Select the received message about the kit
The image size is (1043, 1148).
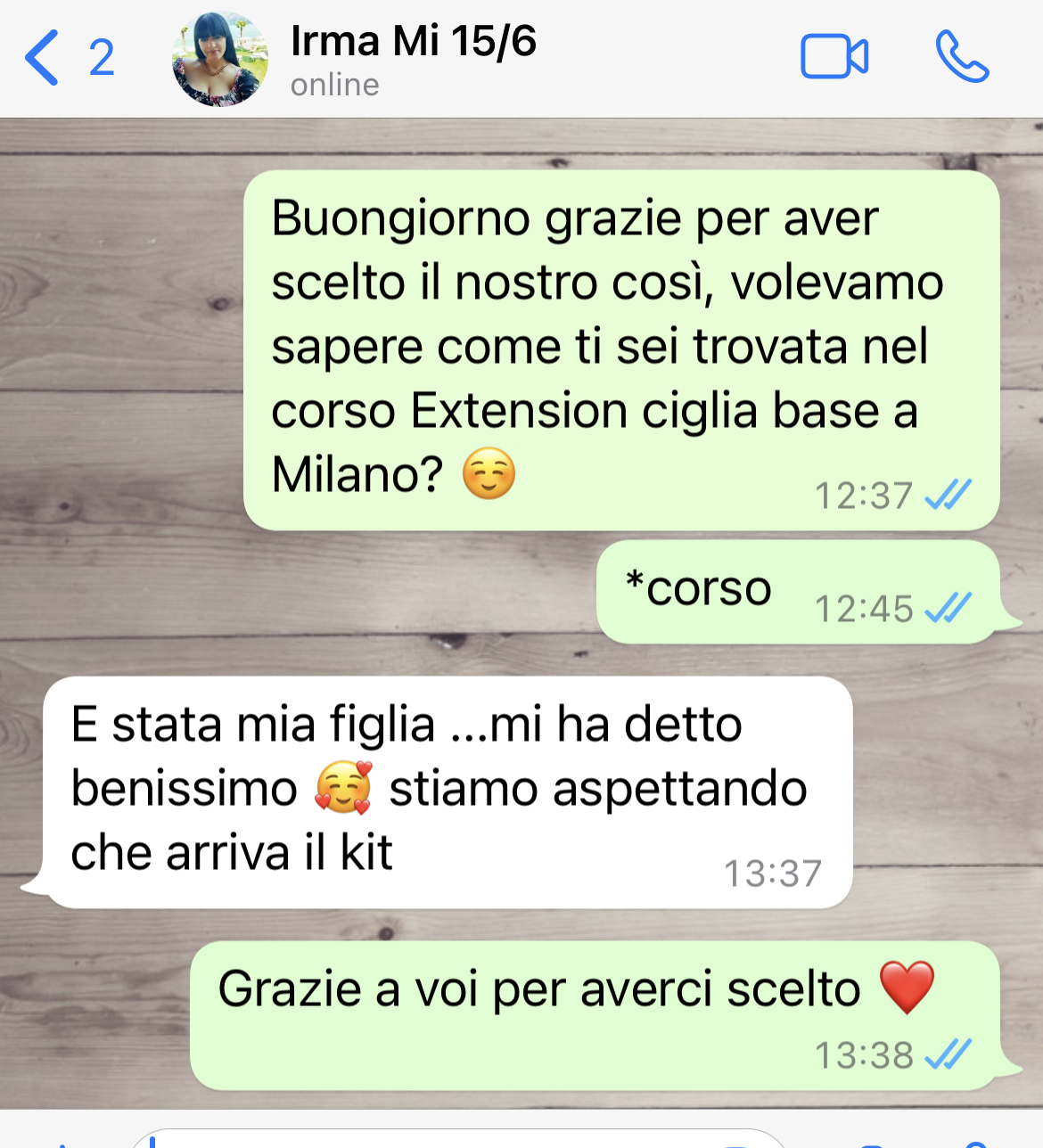pos(448,792)
